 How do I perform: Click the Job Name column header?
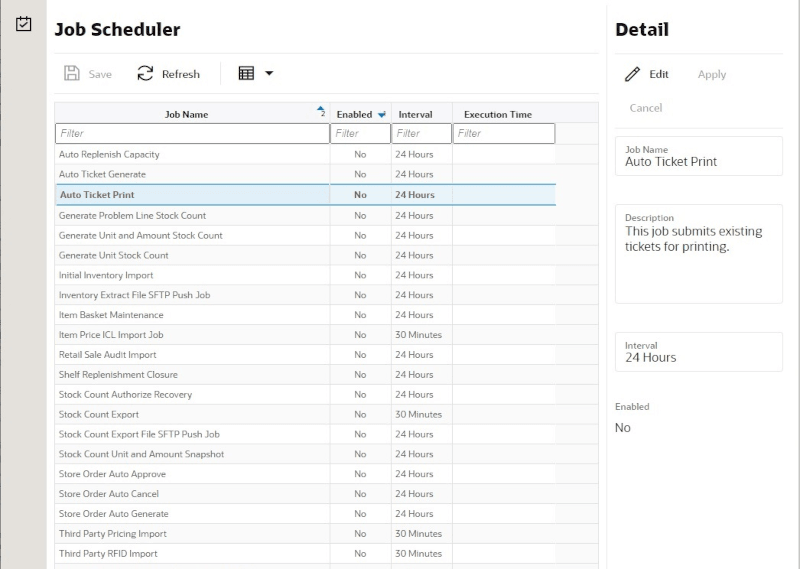click(x=186, y=115)
